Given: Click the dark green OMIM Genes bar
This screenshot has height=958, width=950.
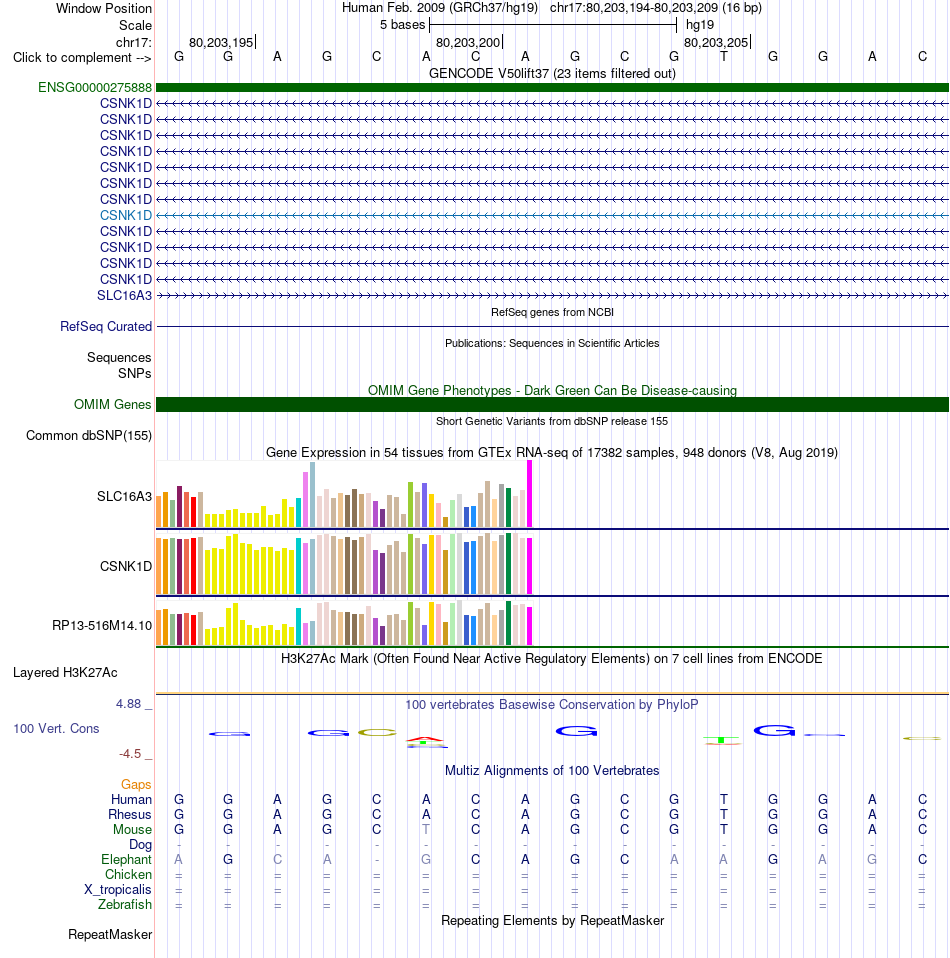Looking at the screenshot, I should click(552, 404).
